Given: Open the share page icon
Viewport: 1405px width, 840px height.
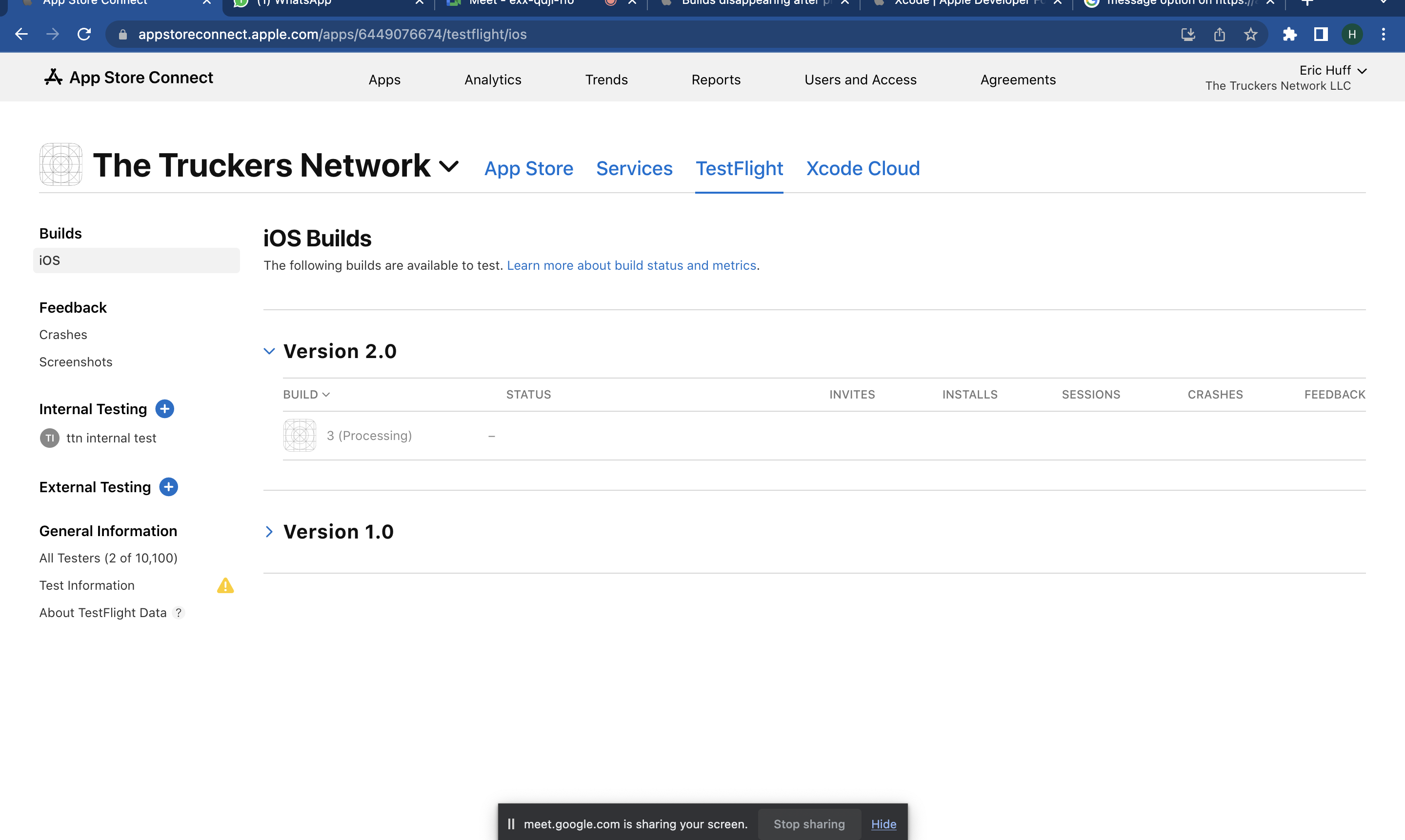Looking at the screenshot, I should (x=1219, y=35).
